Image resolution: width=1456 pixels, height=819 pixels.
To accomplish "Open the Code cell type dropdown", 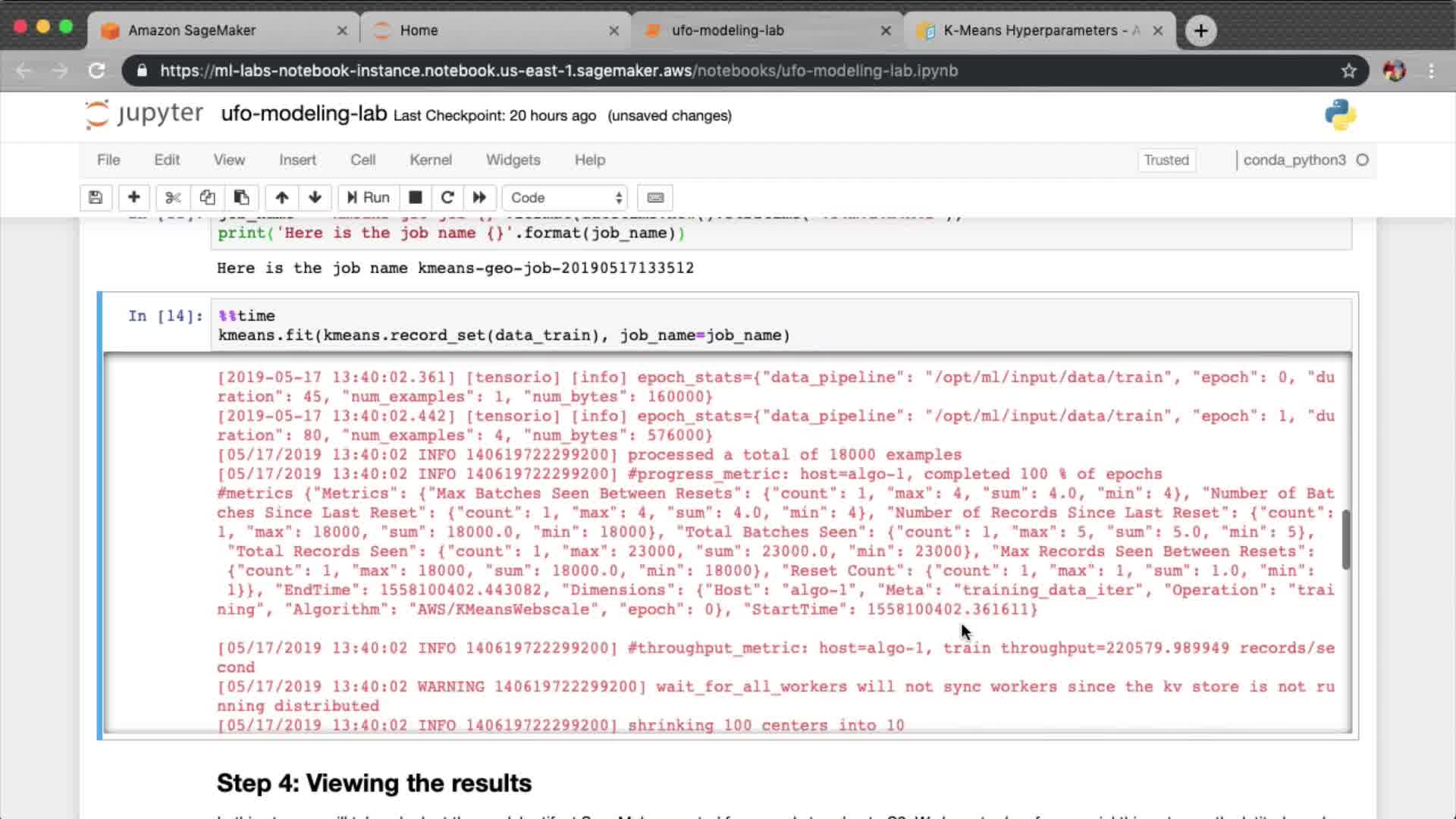I will 565,198.
